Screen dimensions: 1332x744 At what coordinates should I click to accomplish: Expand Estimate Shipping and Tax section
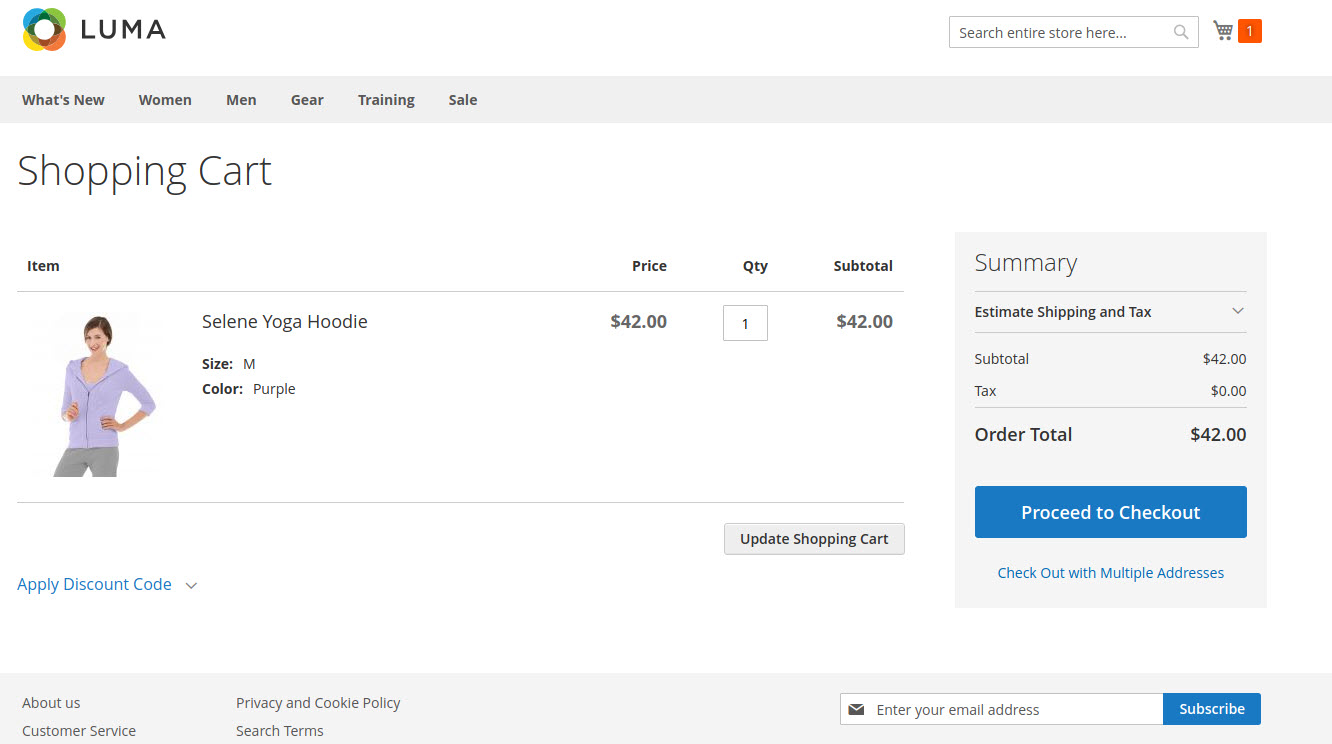[x=1110, y=312]
